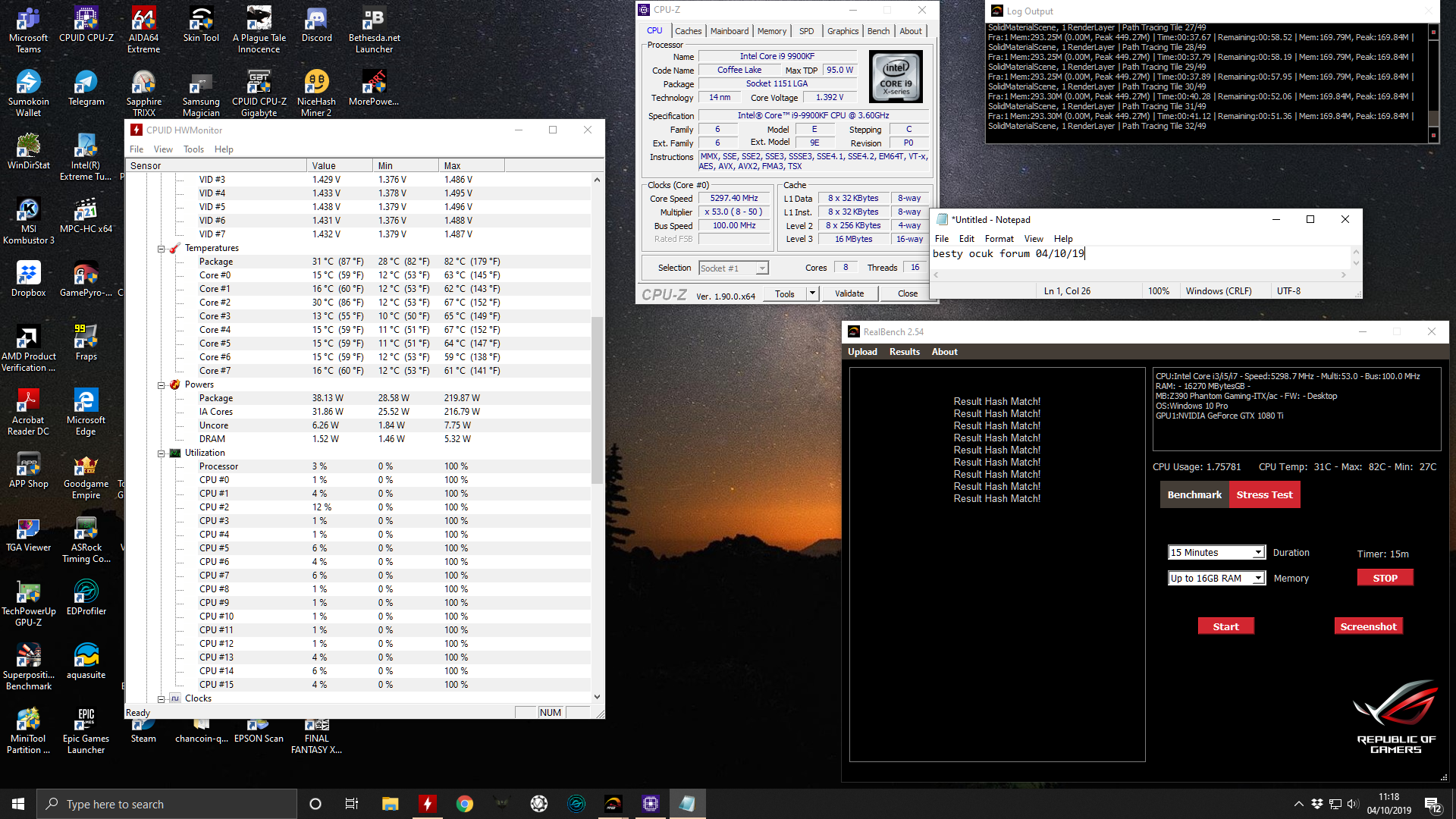Expand the Clocks tree node in HWMonitor
The image size is (1456, 819).
(161, 699)
